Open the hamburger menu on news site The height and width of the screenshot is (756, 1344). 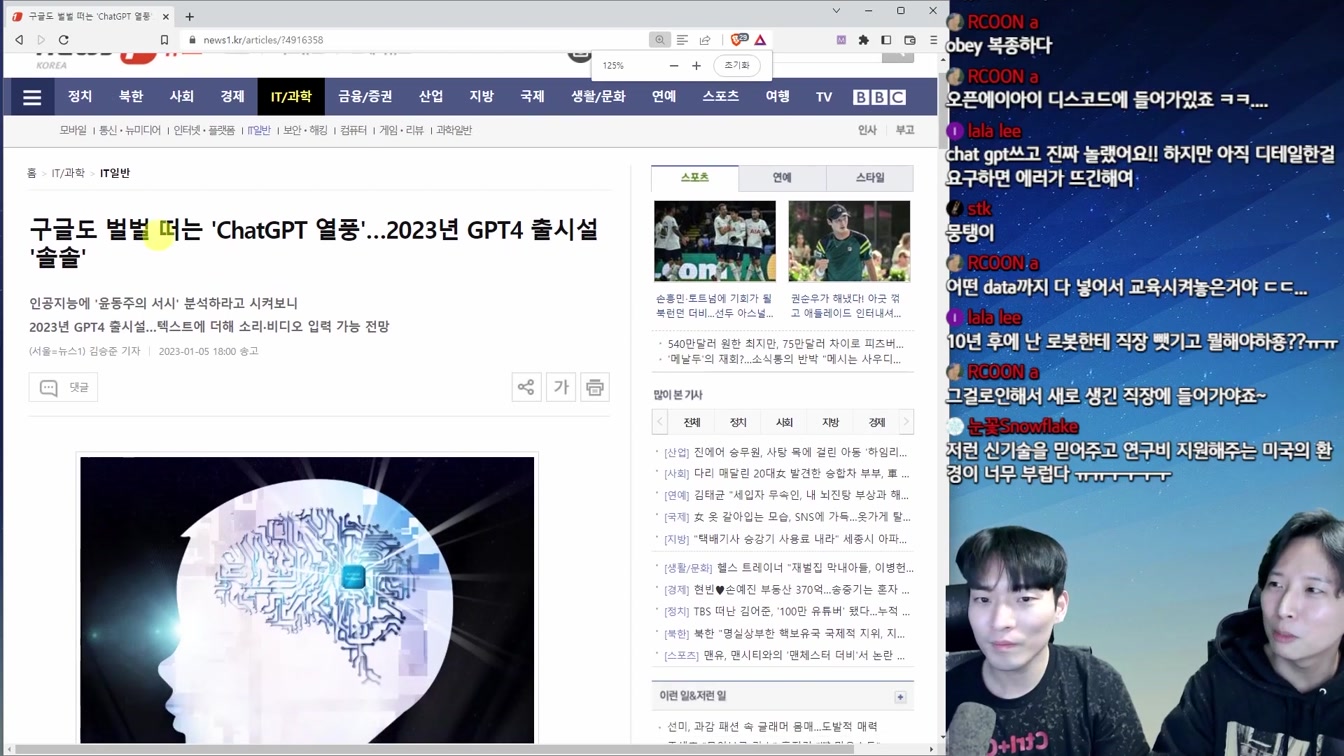click(x=32, y=97)
